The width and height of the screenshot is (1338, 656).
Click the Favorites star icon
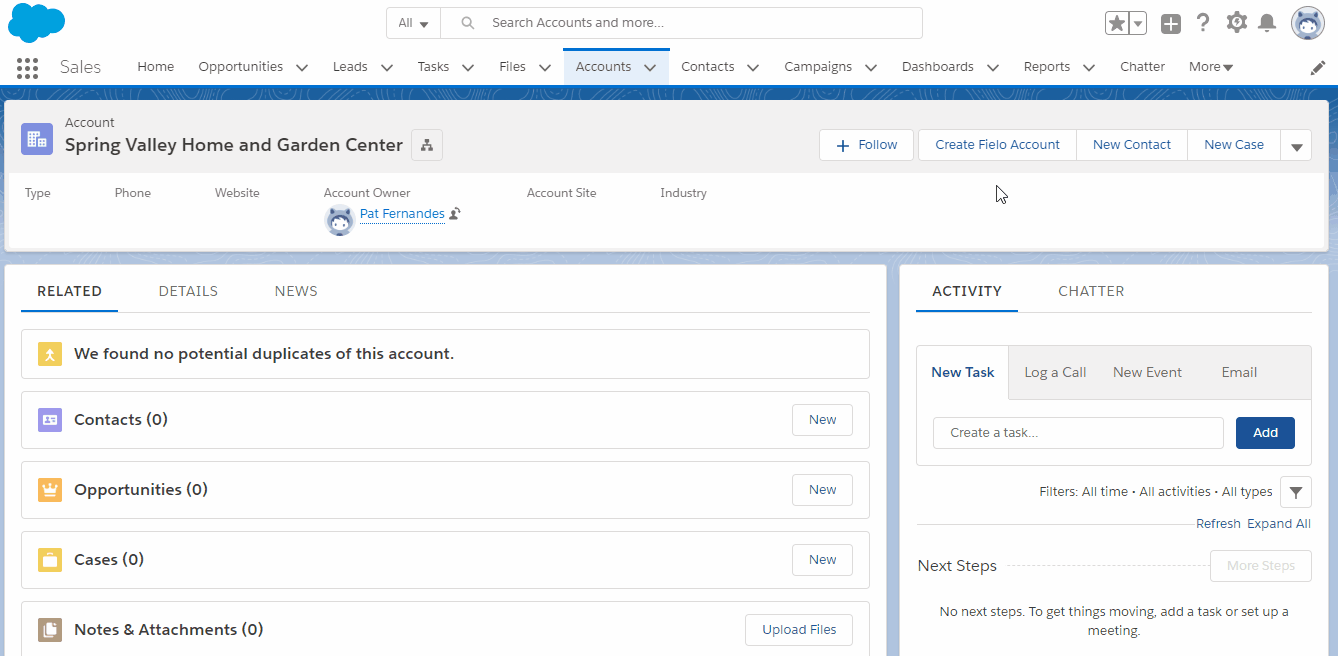(1117, 23)
